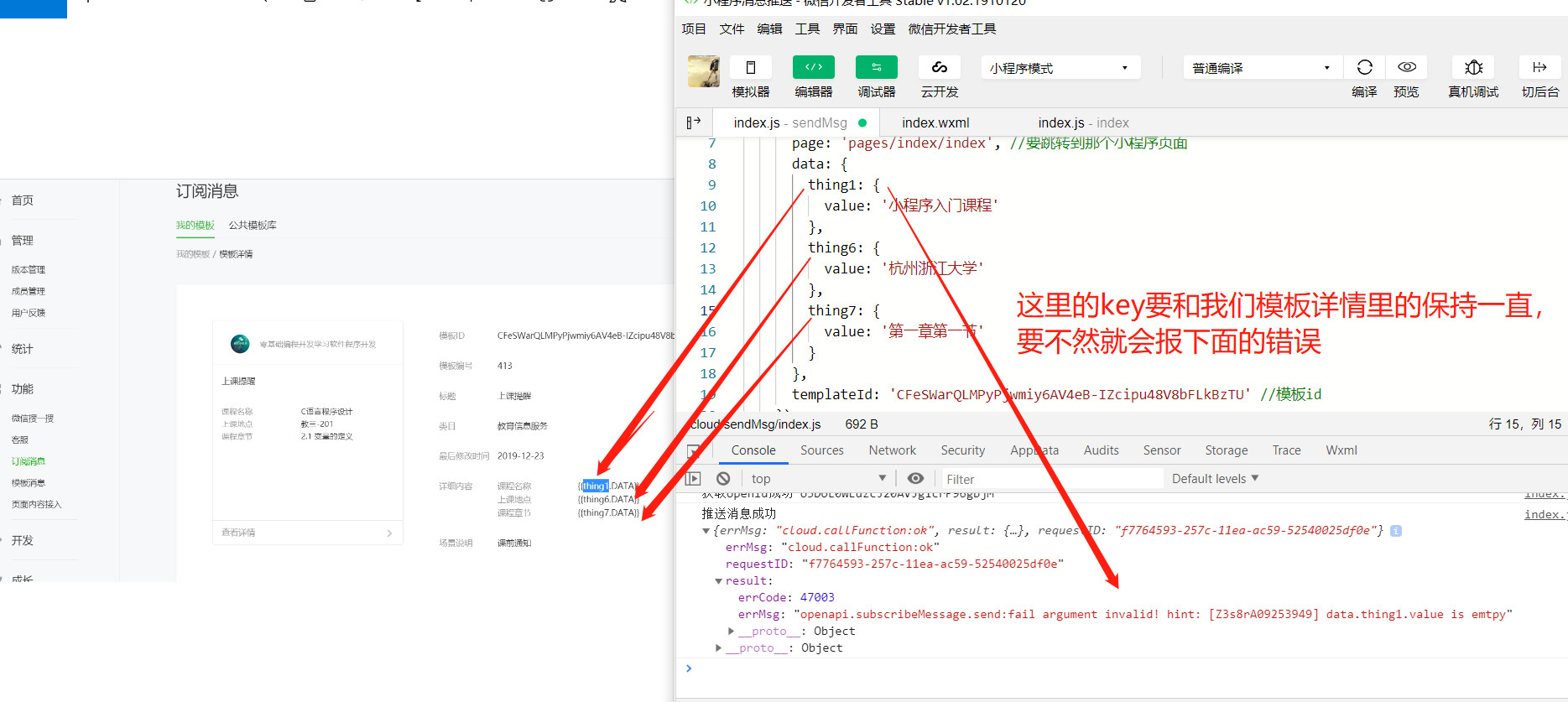Click the preview (预览) eye icon
This screenshot has width=1568, height=702.
click(1407, 67)
